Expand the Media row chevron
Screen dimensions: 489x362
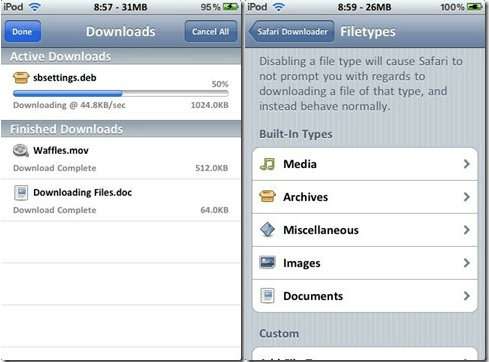[x=467, y=164]
